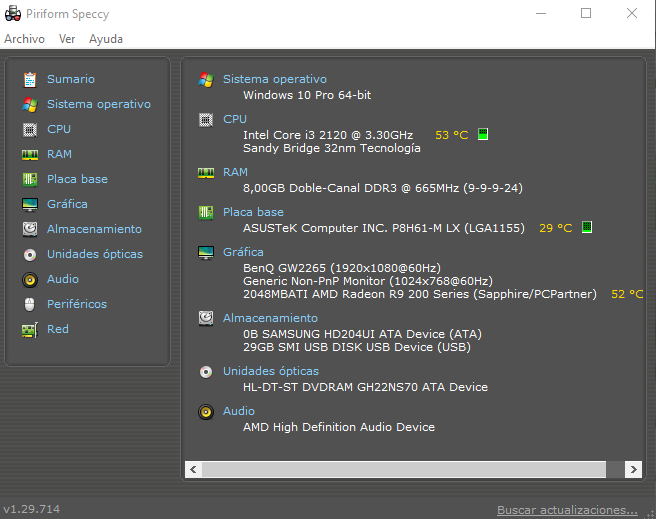Image resolution: width=656 pixels, height=519 pixels.
Task: Click the horizontal scrollbar thumb
Action: tap(404, 469)
